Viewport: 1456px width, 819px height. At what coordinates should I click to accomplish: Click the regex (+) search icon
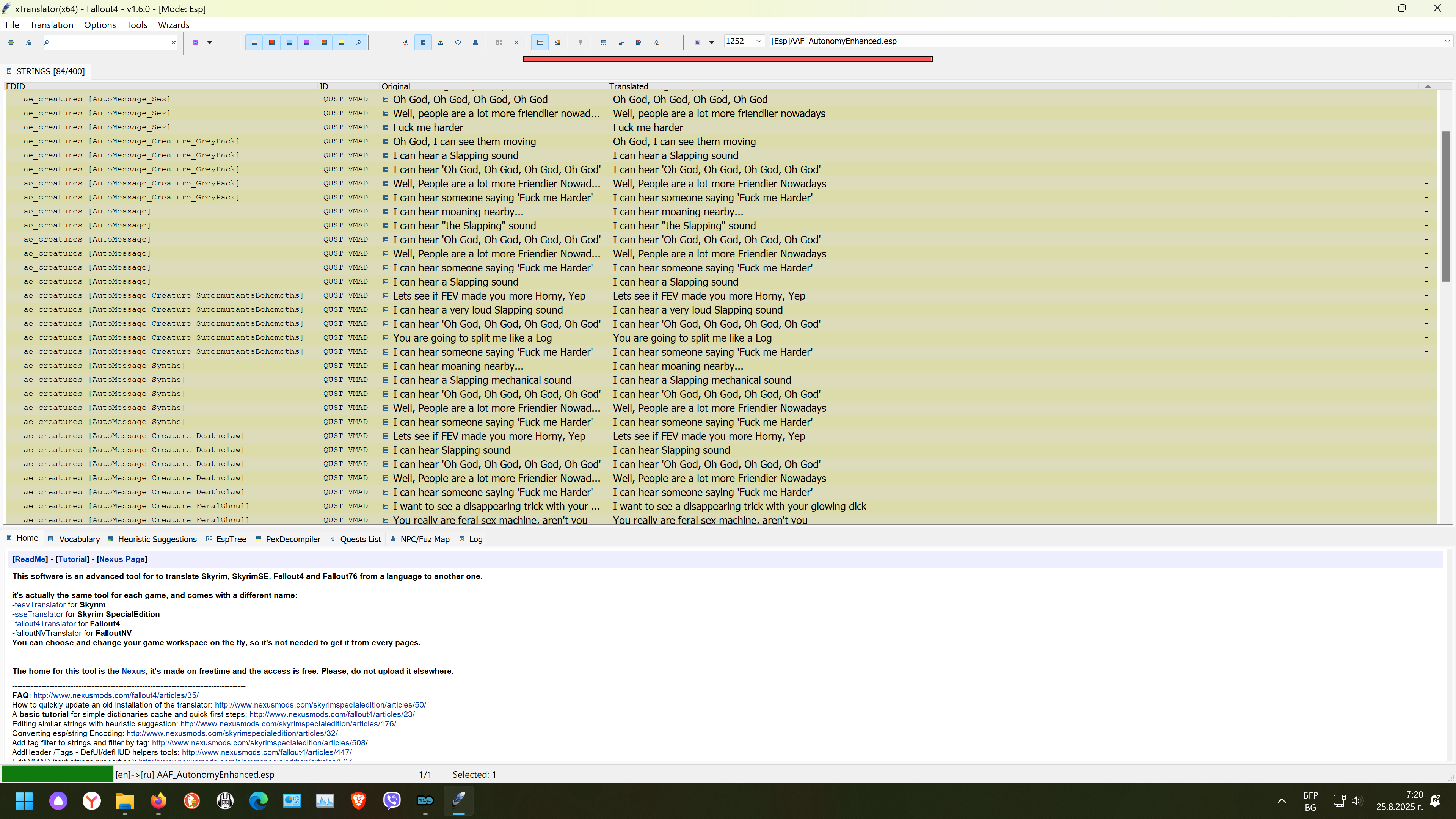click(x=674, y=42)
